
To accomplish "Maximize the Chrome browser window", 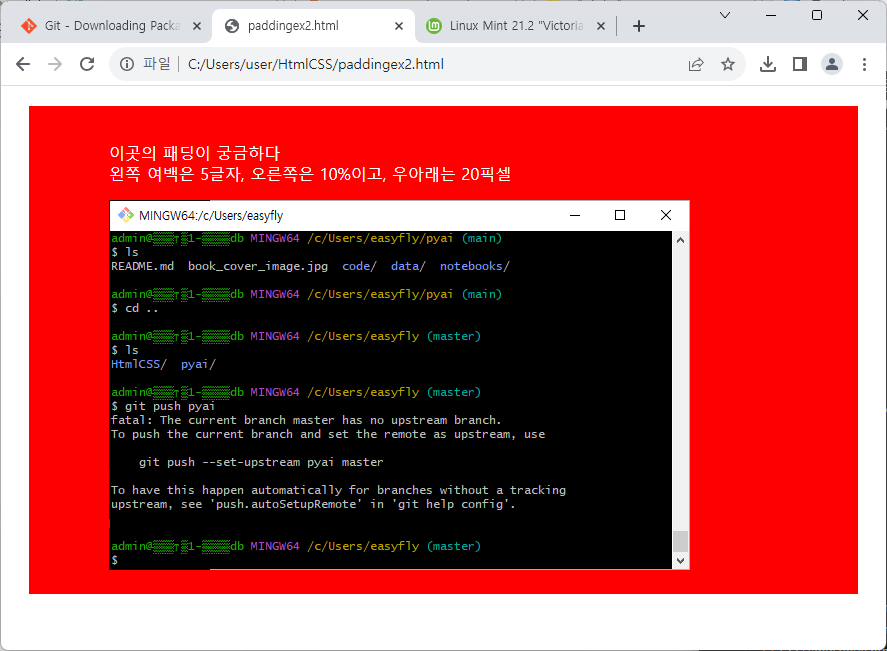I will pyautogui.click(x=817, y=15).
